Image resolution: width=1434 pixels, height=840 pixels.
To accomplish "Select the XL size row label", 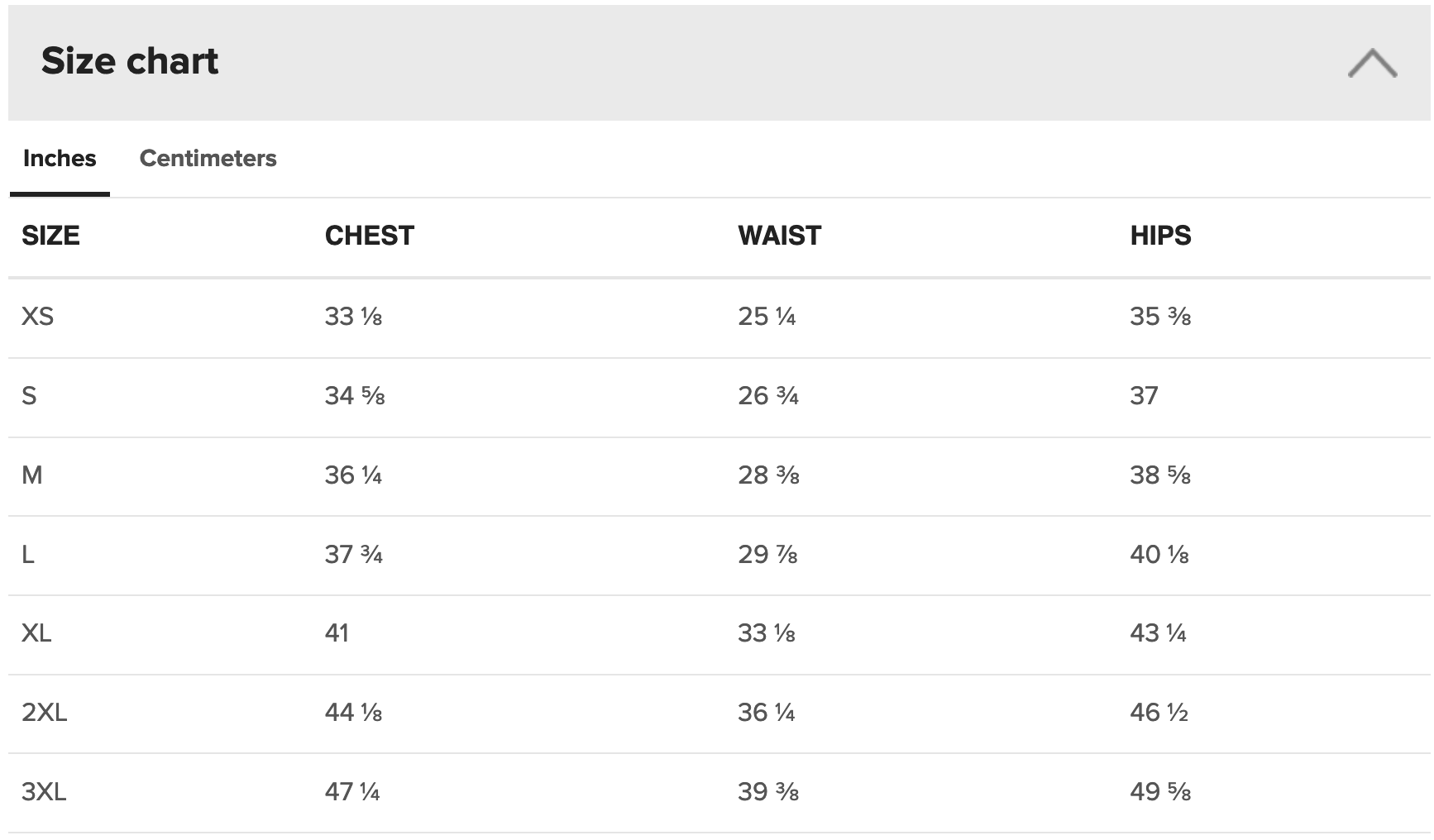I will [36, 633].
